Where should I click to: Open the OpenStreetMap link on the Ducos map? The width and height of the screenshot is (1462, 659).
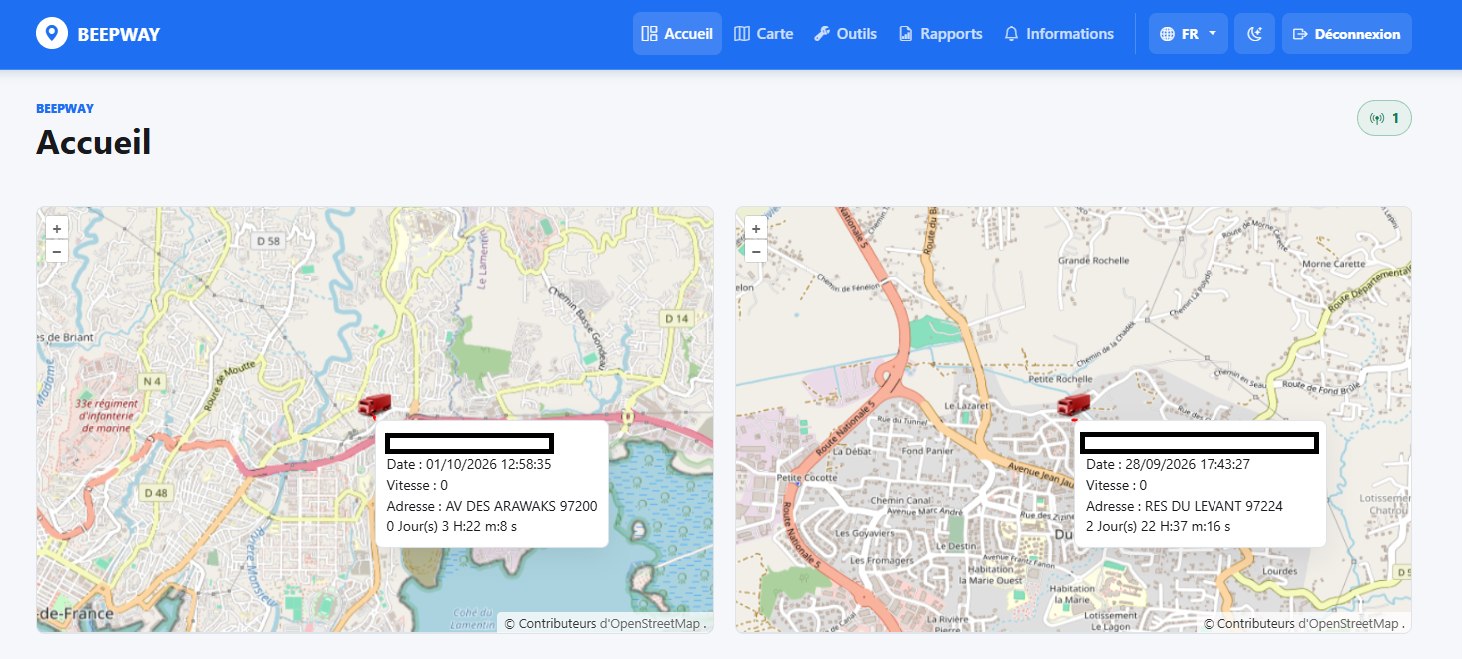(x=1349, y=624)
